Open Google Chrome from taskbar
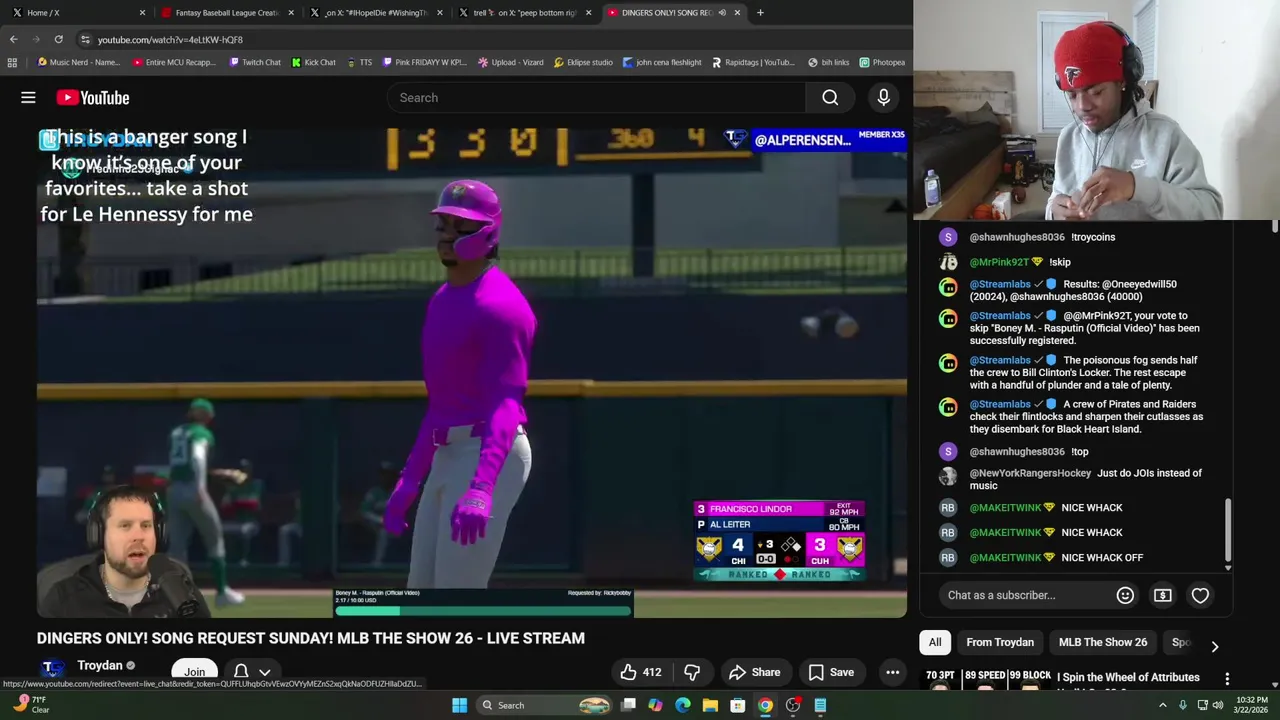Screen dimensions: 1280x720 tap(765, 705)
